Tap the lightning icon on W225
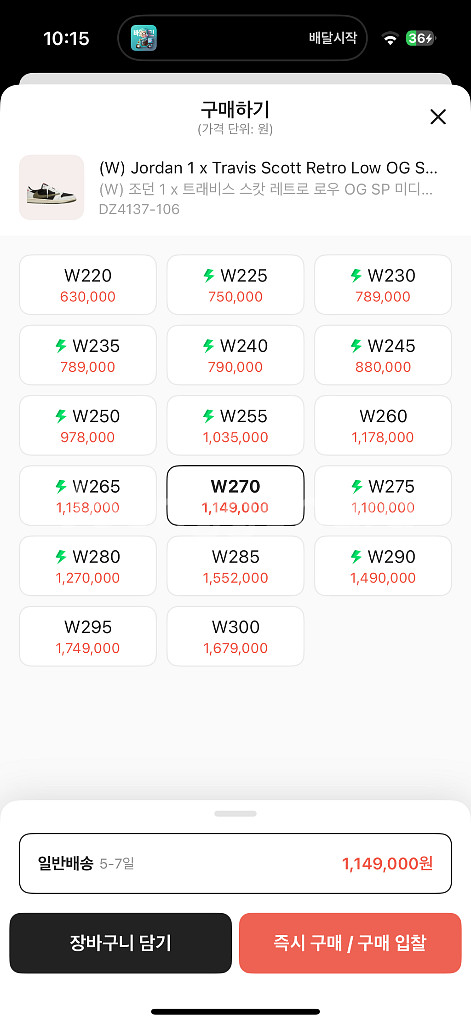 [209, 276]
